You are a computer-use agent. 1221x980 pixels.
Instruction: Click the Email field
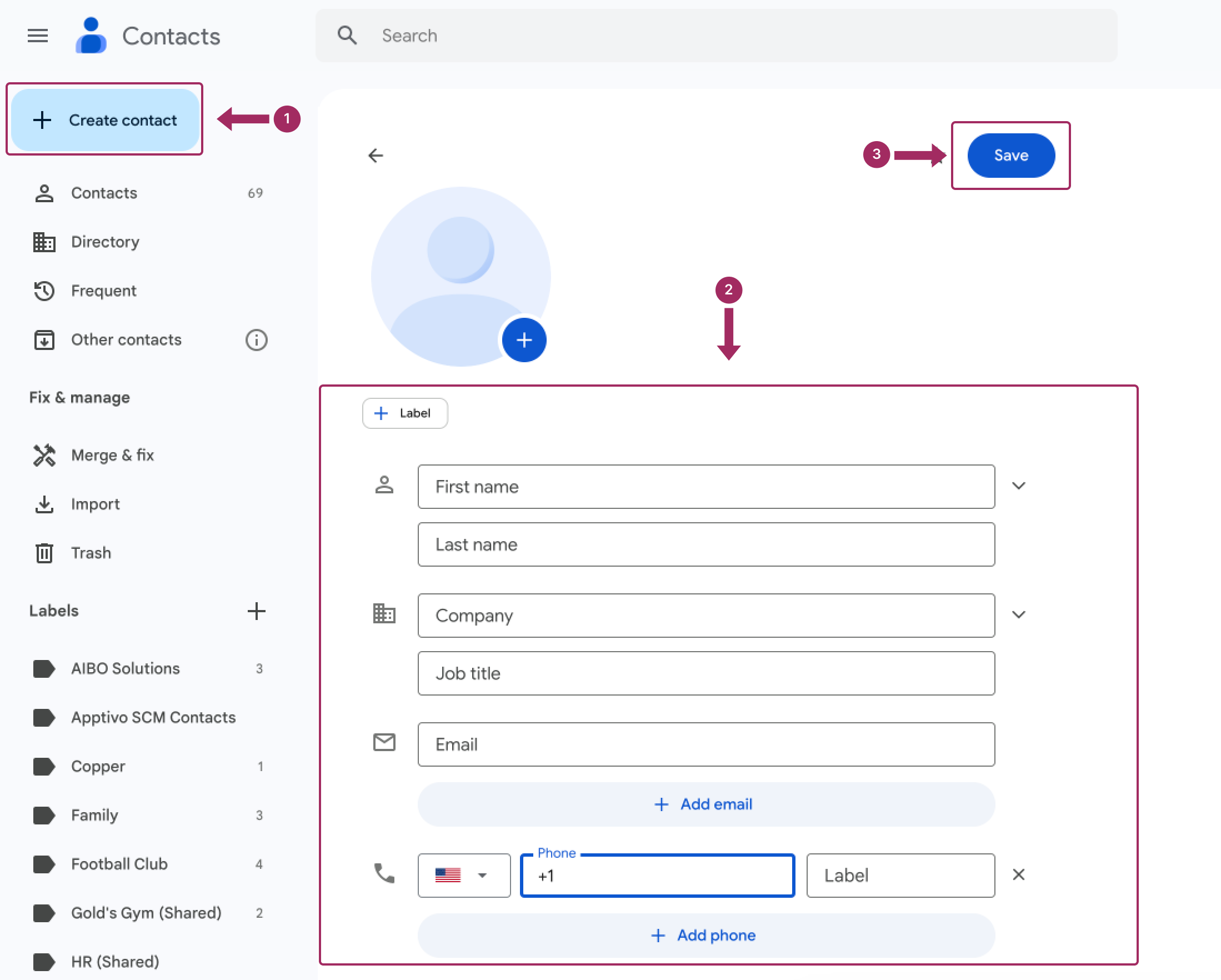[706, 744]
